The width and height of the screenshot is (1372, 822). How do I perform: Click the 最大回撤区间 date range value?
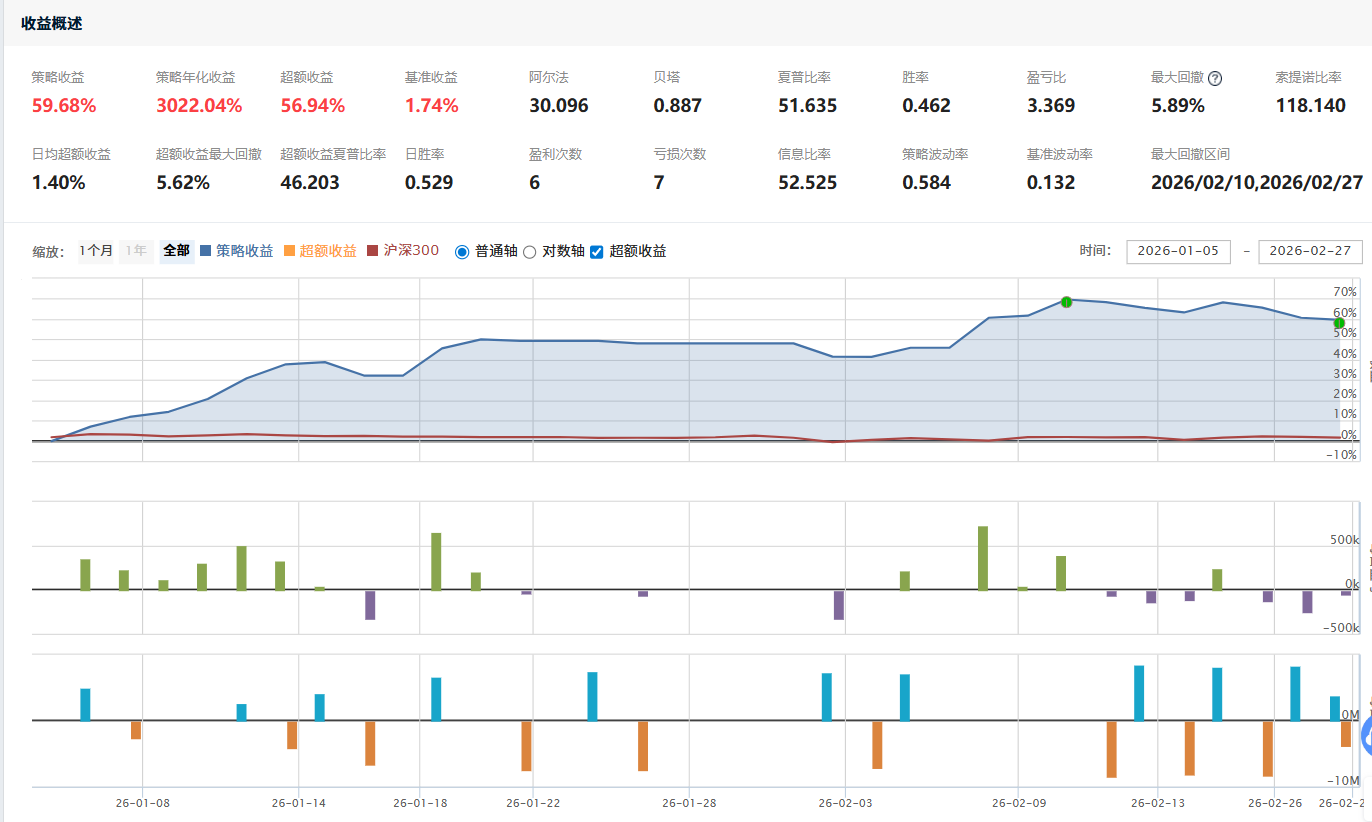pyautogui.click(x=1257, y=183)
